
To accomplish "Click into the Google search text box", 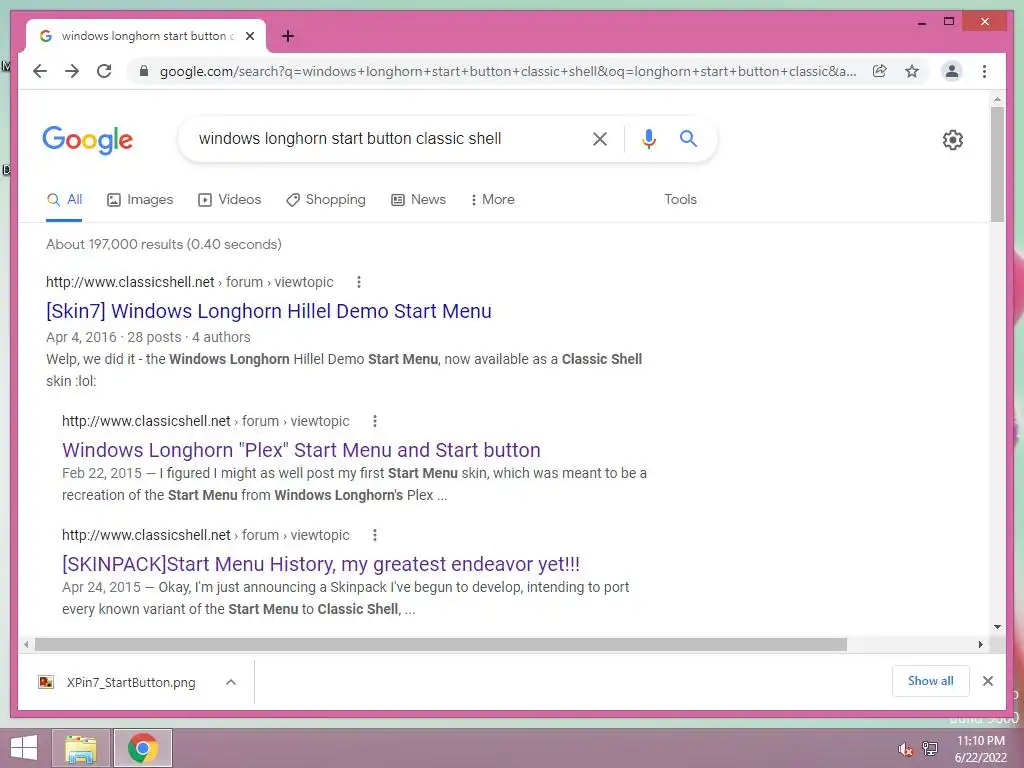I will click(385, 138).
